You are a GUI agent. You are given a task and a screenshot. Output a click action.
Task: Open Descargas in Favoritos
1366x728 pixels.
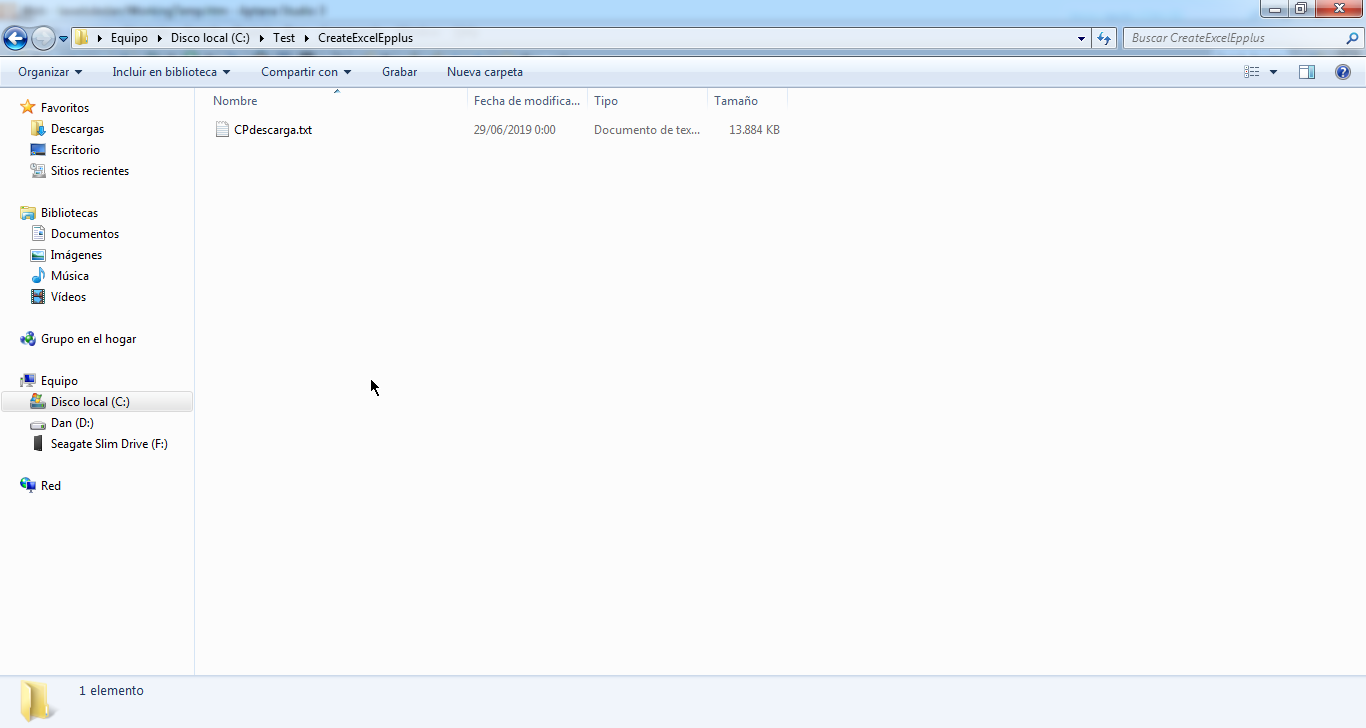click(x=77, y=129)
